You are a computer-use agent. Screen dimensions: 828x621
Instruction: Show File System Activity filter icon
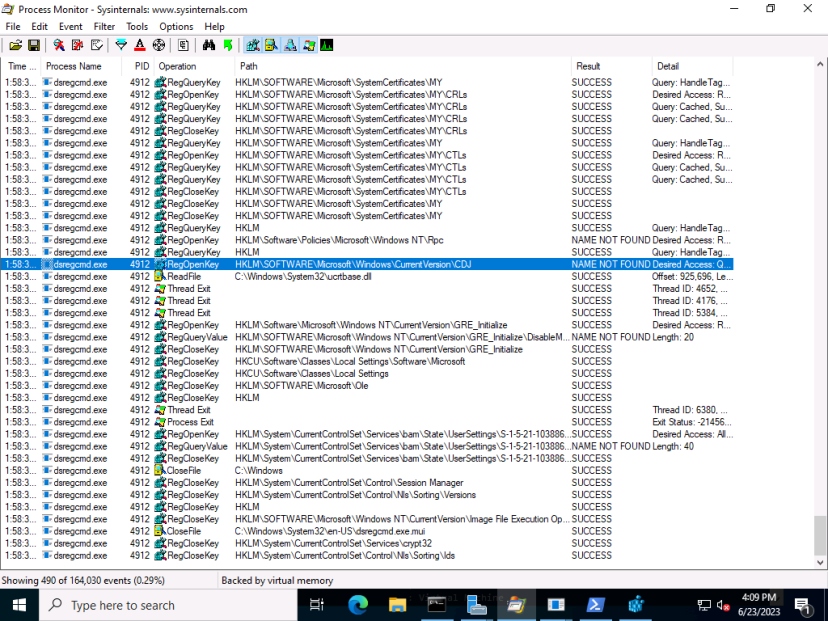point(273,45)
